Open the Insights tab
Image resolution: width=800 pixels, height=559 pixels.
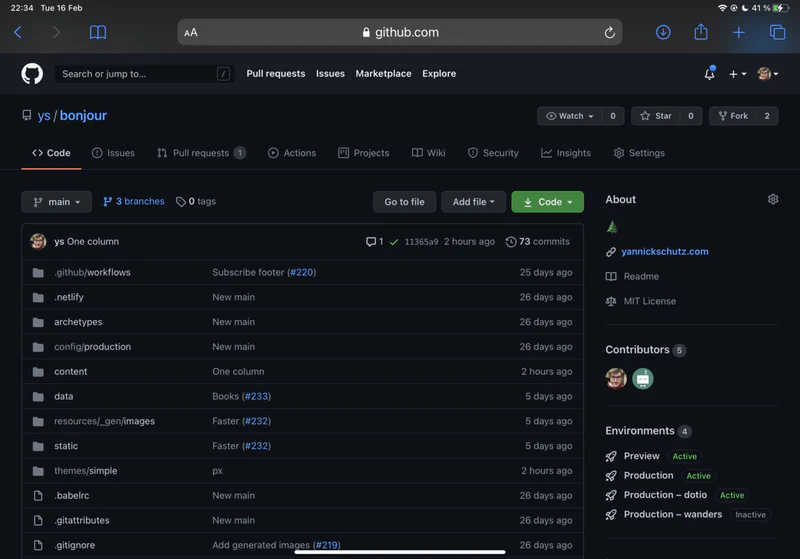click(x=566, y=153)
